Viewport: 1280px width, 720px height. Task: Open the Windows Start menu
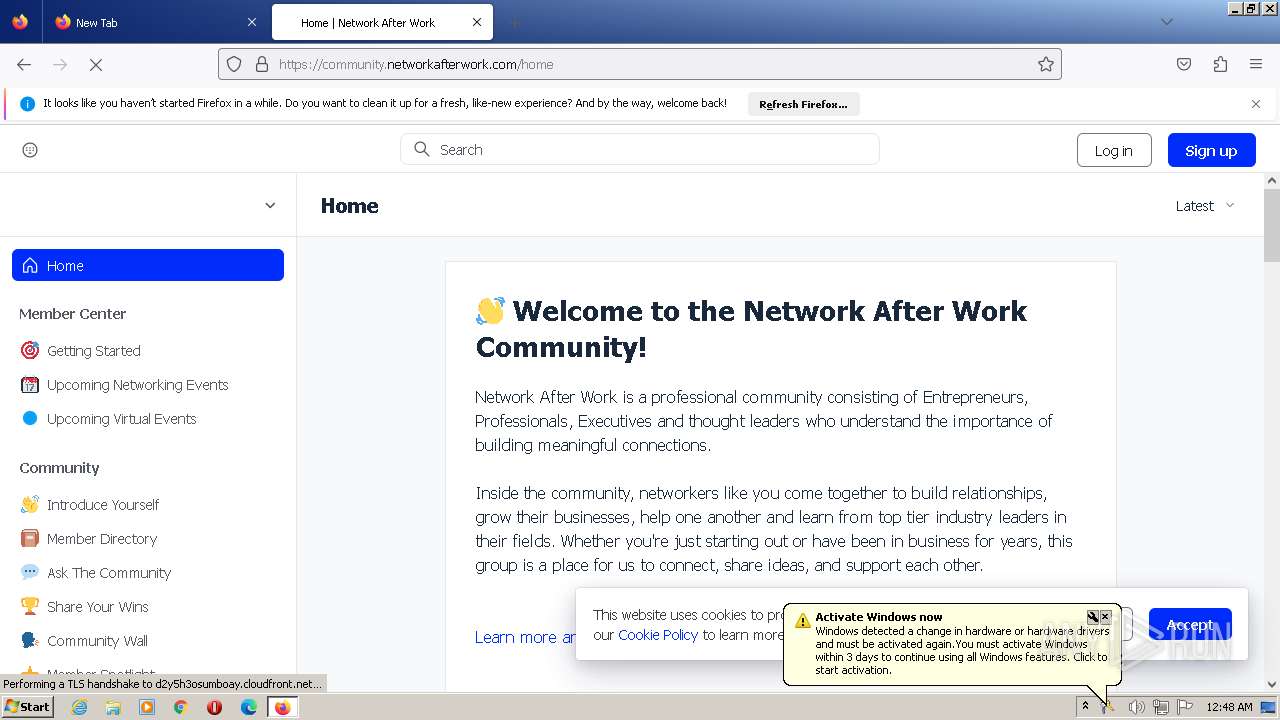coord(28,707)
